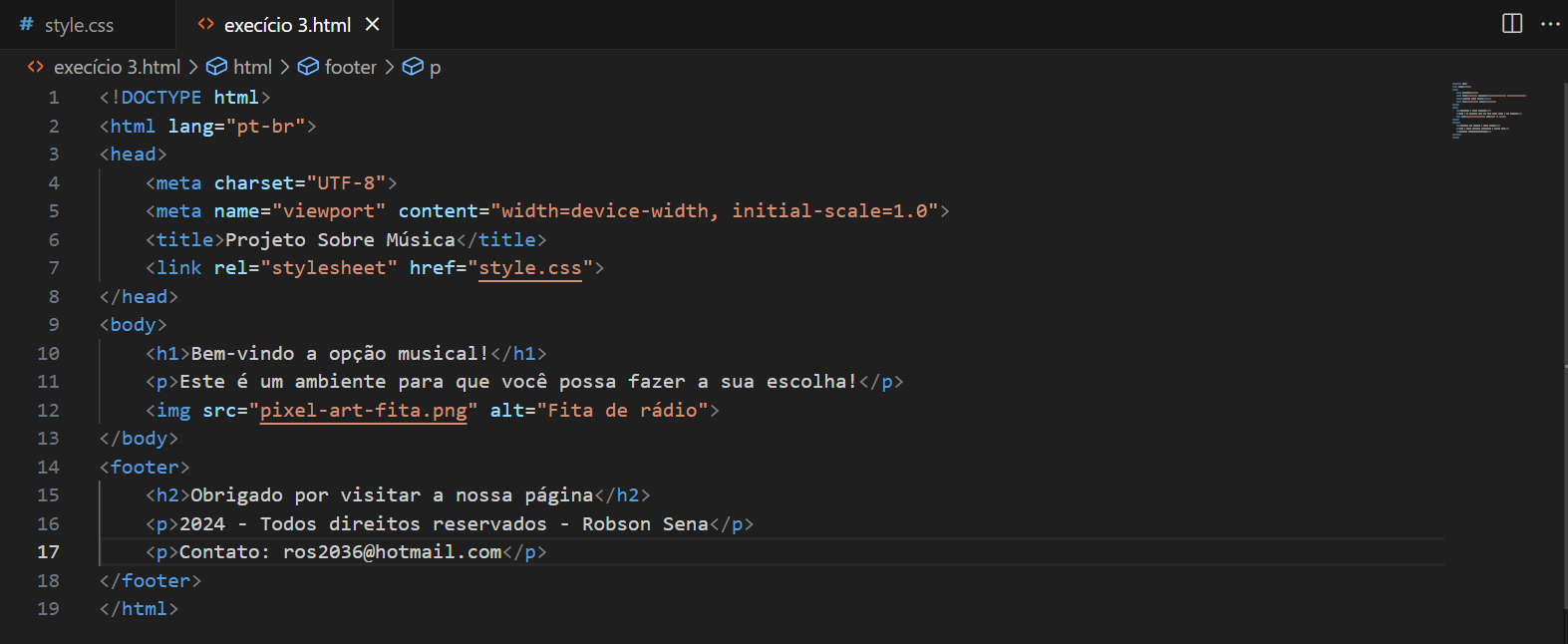
Task: Click line number 19 in the gutter
Action: 48,609
